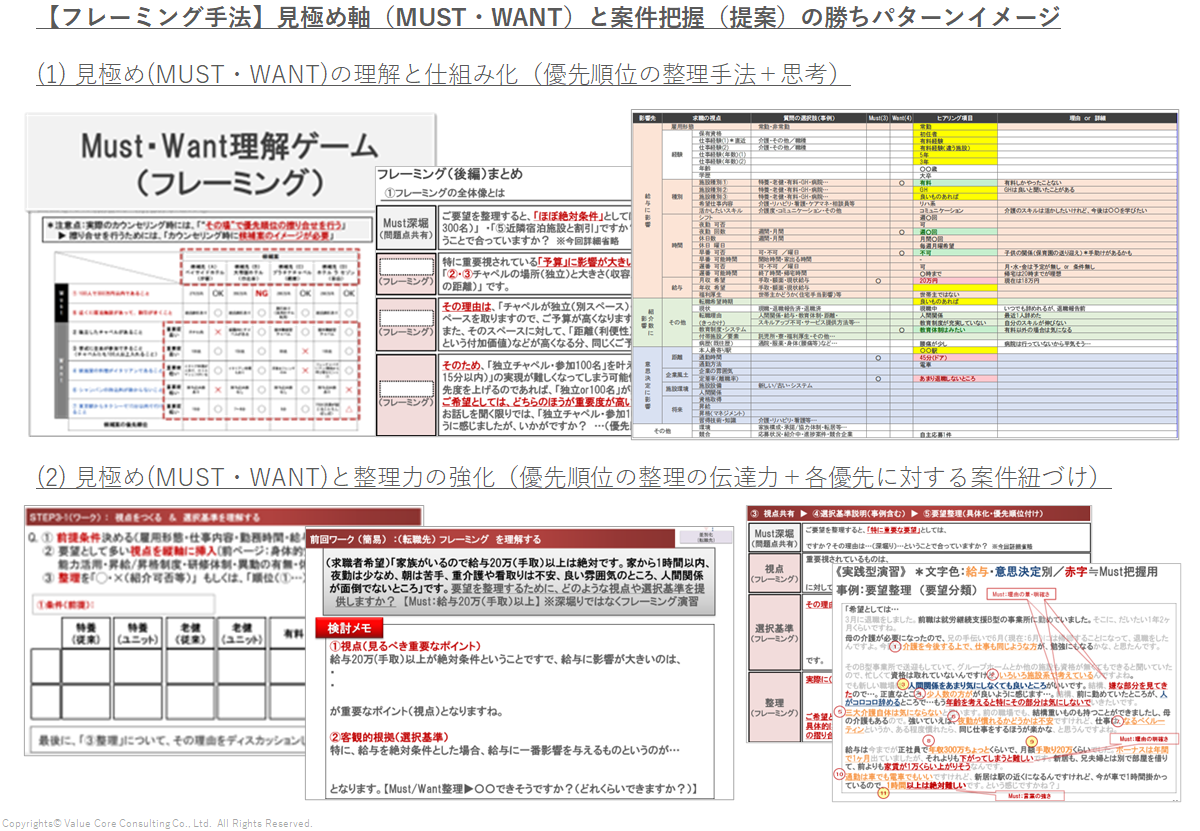Viewport: 1200px width, 831px height.
Task: Click the red 検討メモ label
Action: (345, 629)
